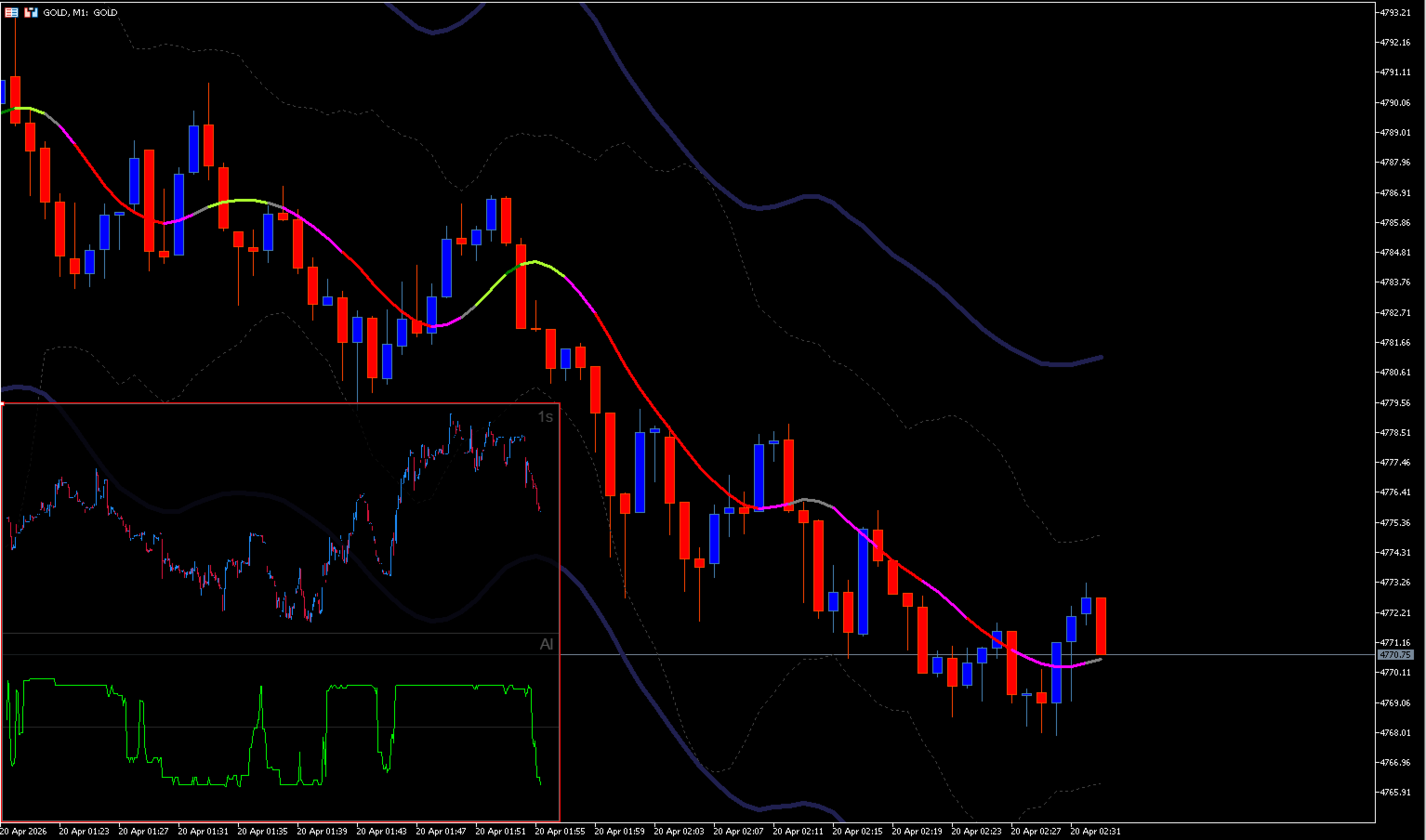Click the current price tag 4770.75
The image size is (1426, 840).
point(1395,655)
